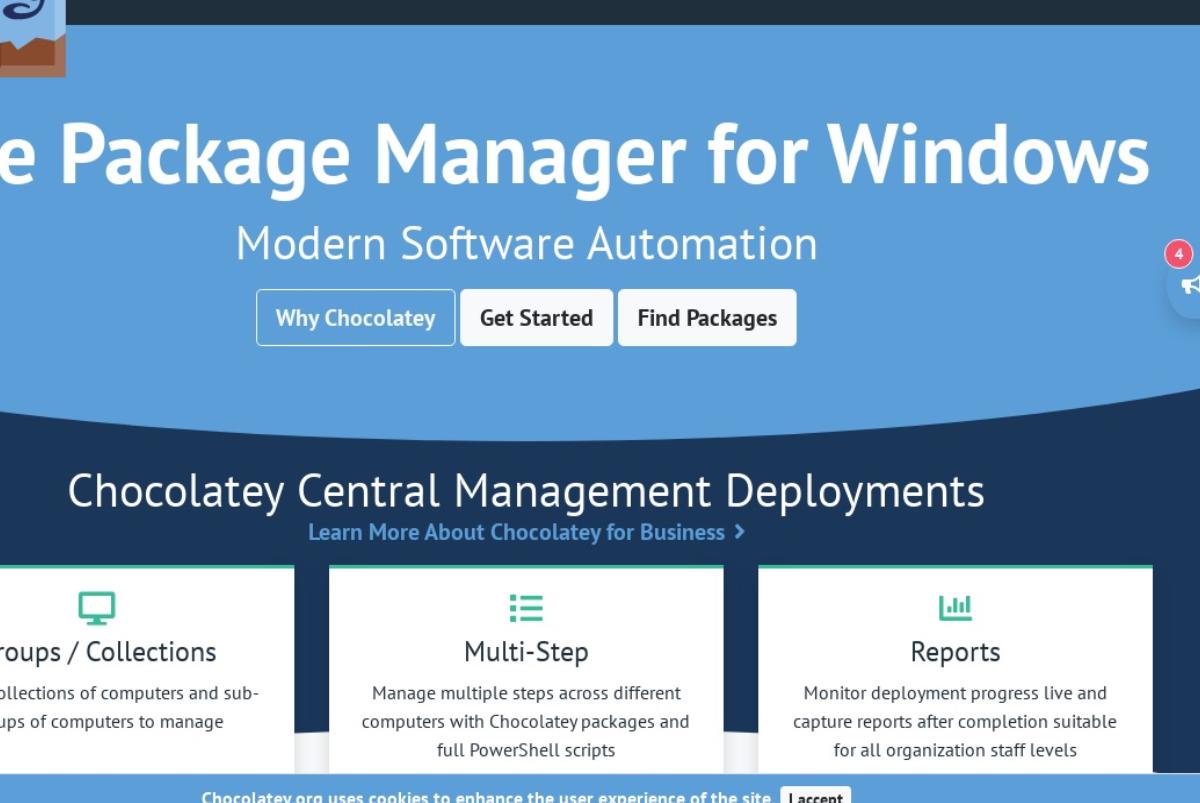The image size is (1200, 803).
Task: Click the chevron after Chocolatey for Business
Action: [739, 532]
